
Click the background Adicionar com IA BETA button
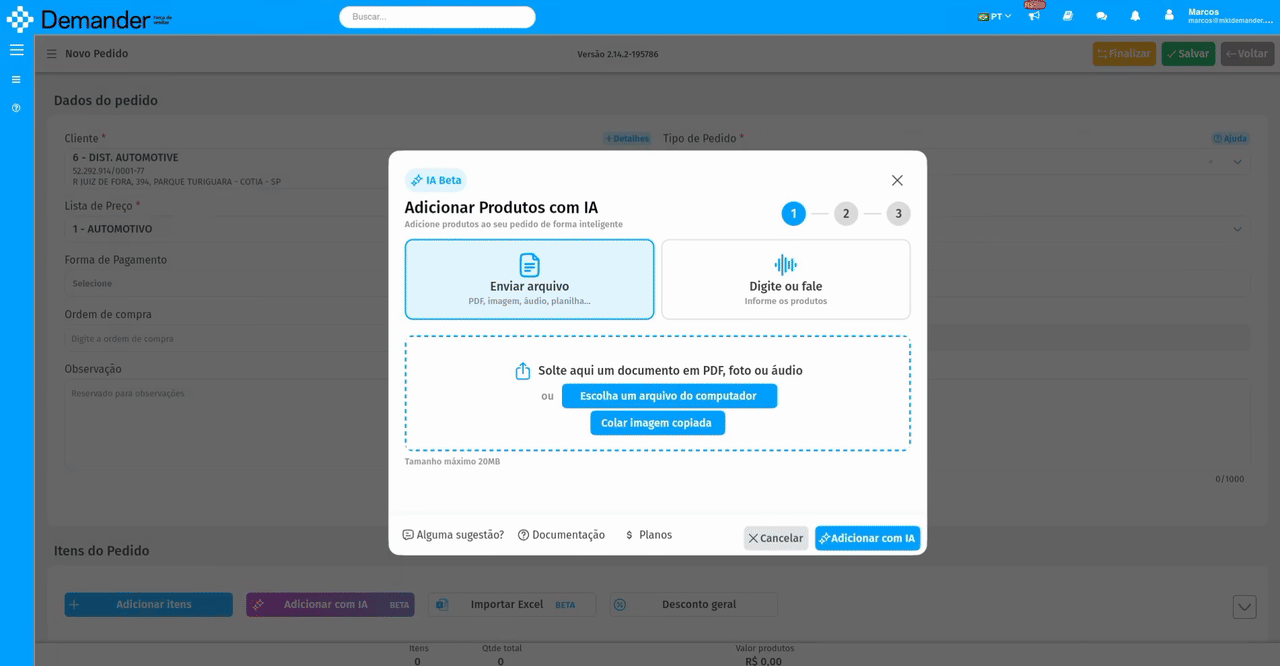click(x=330, y=605)
